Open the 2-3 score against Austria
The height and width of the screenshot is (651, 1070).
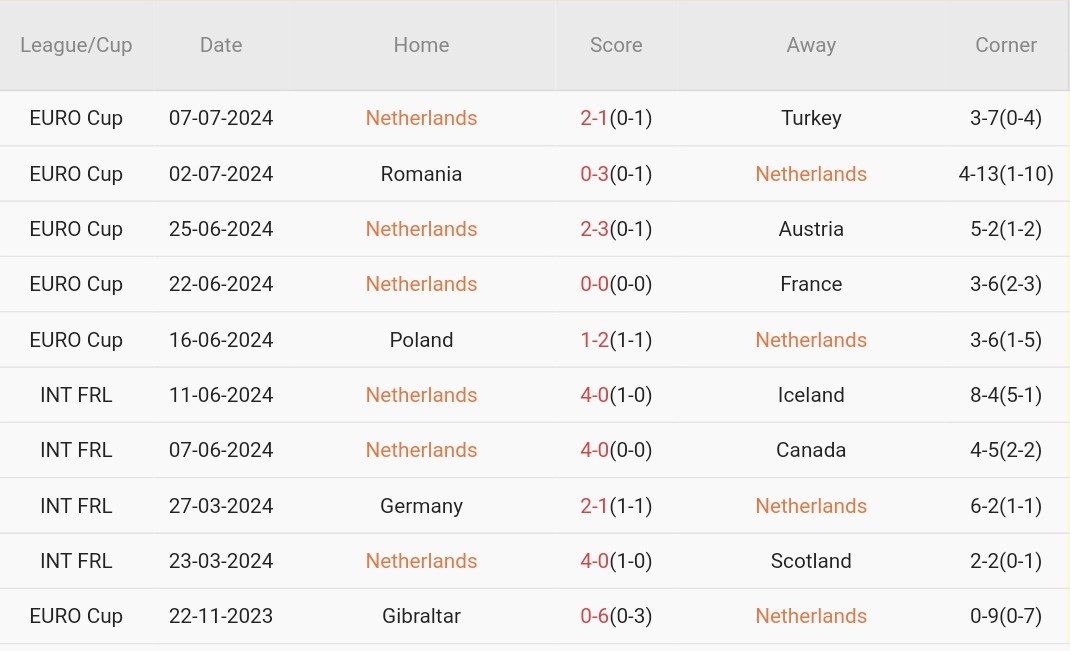(594, 229)
